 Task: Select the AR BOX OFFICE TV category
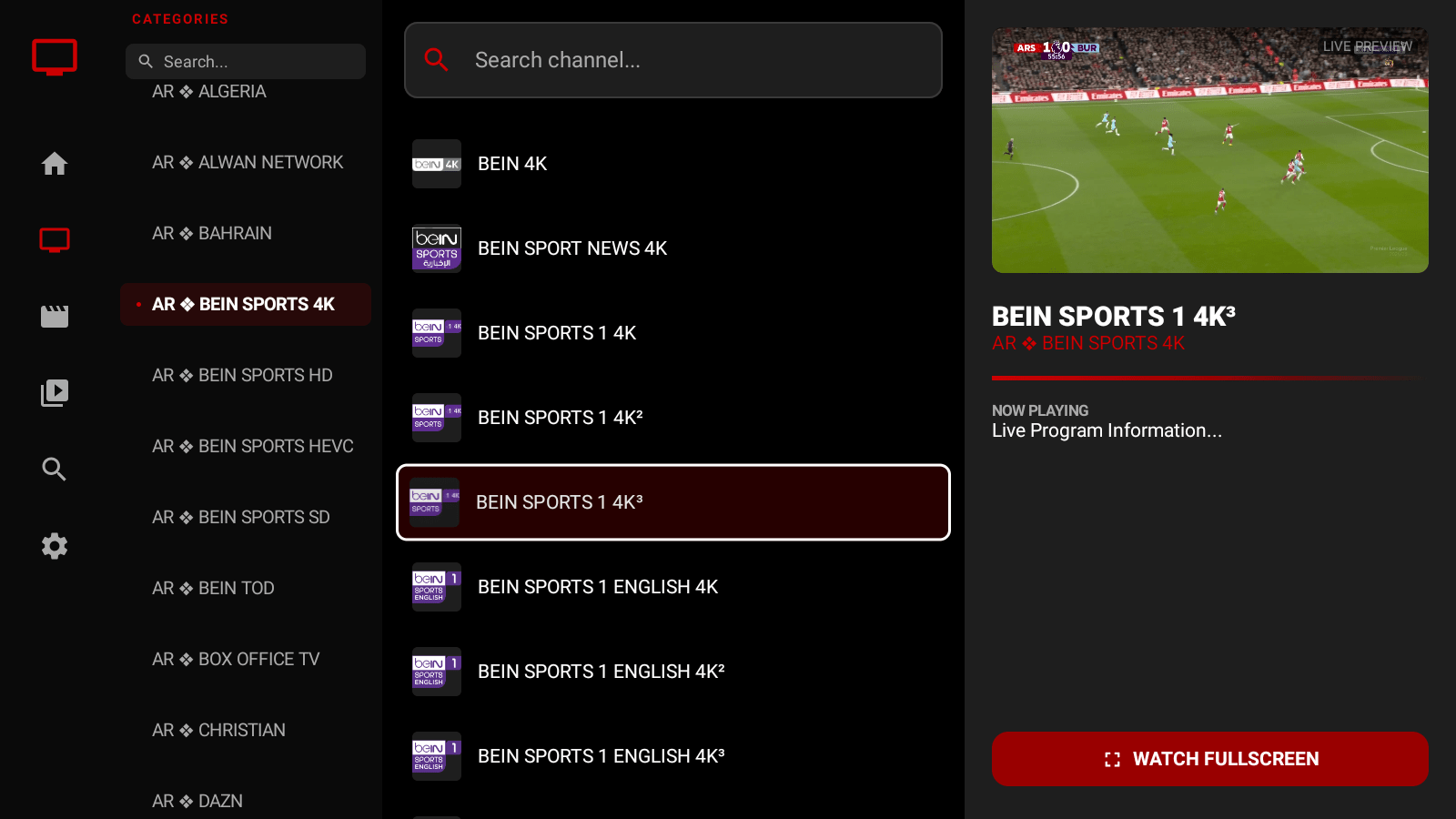tap(246, 659)
